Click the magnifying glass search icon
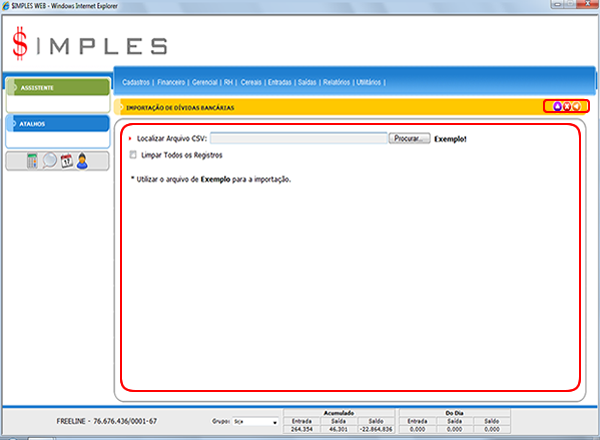Image resolution: width=600 pixels, height=440 pixels. coord(48,162)
